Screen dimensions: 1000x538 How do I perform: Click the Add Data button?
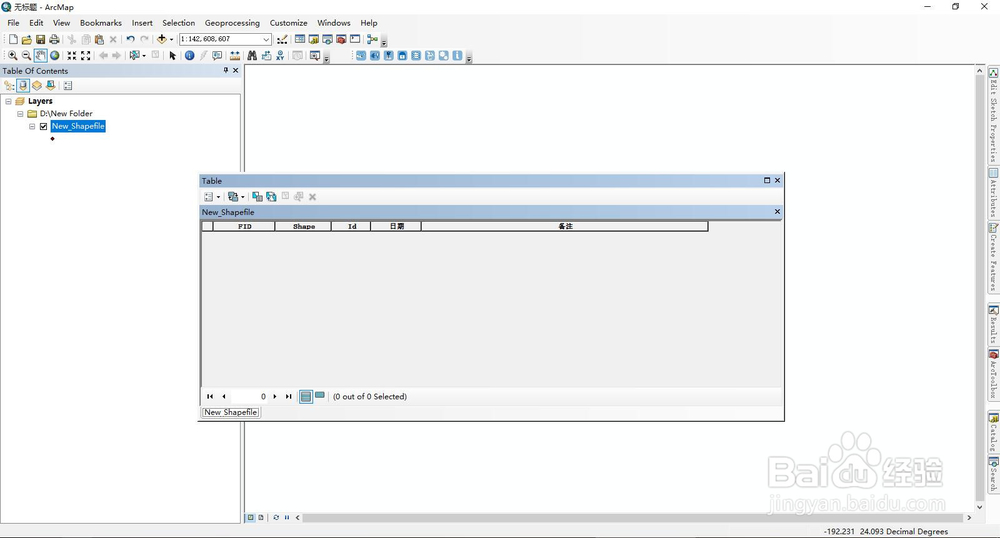[161, 40]
